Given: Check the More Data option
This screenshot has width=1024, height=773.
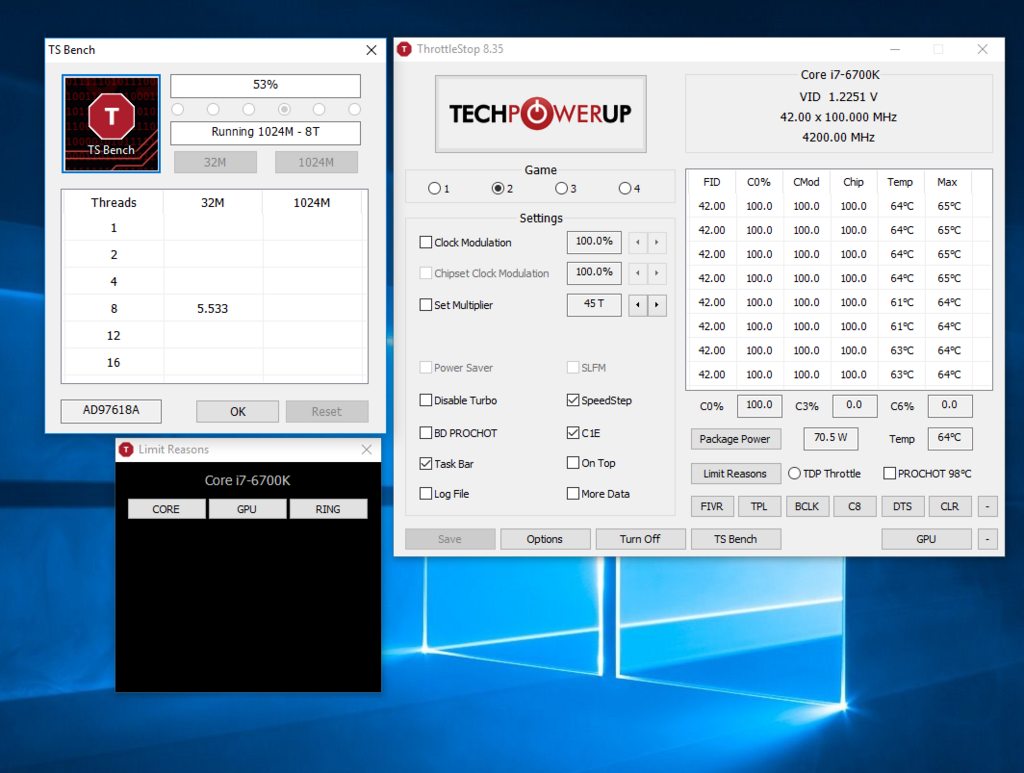Looking at the screenshot, I should click(573, 494).
